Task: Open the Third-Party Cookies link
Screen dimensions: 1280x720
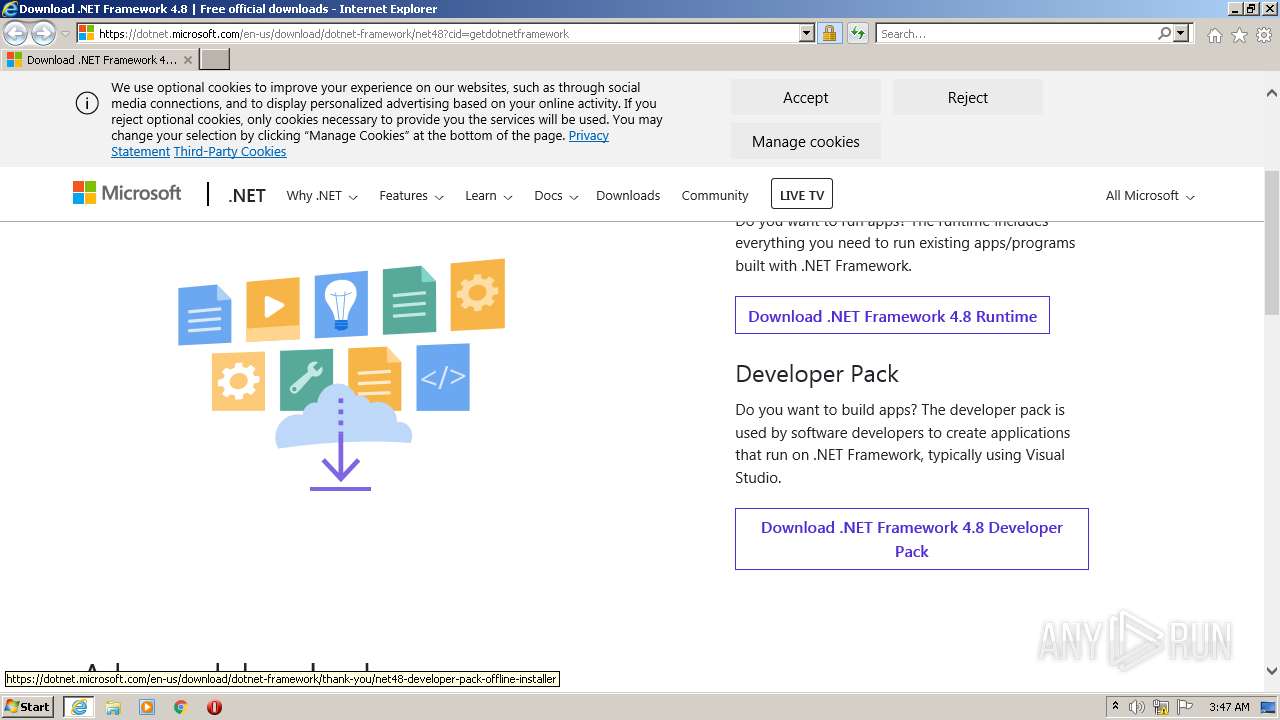Action: (230, 152)
